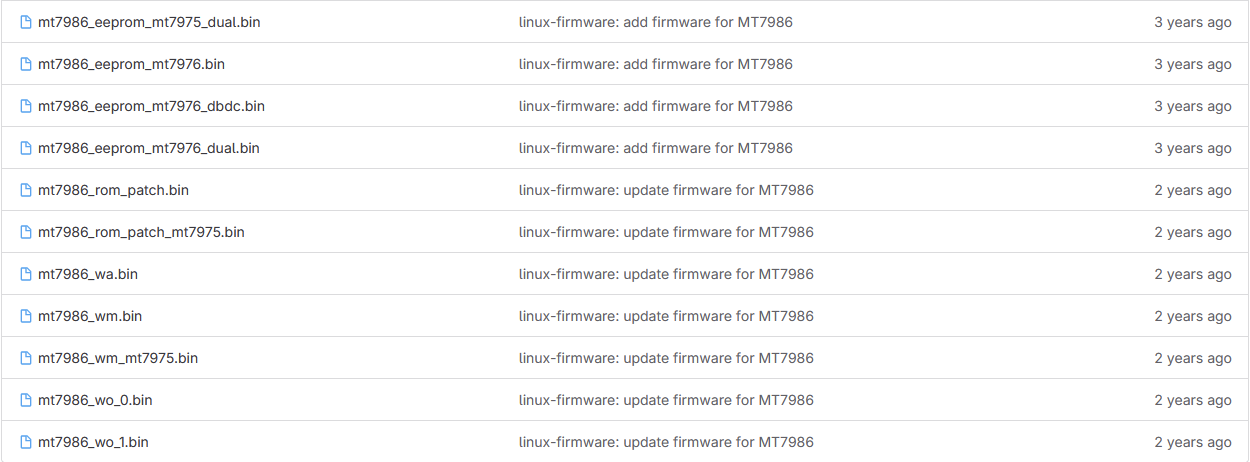Open the mt7986_eeprom_mt7976_dual.bin file

click(149, 148)
